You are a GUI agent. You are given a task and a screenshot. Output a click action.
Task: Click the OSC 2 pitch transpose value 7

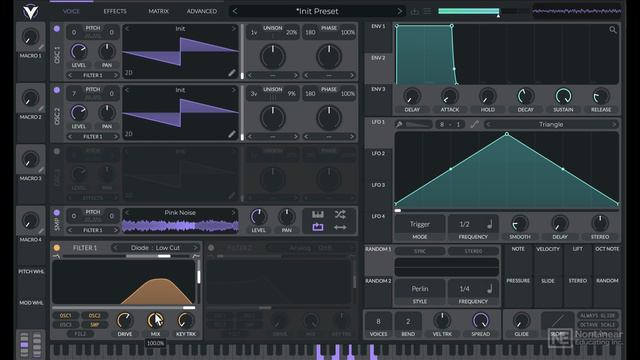pos(74,93)
